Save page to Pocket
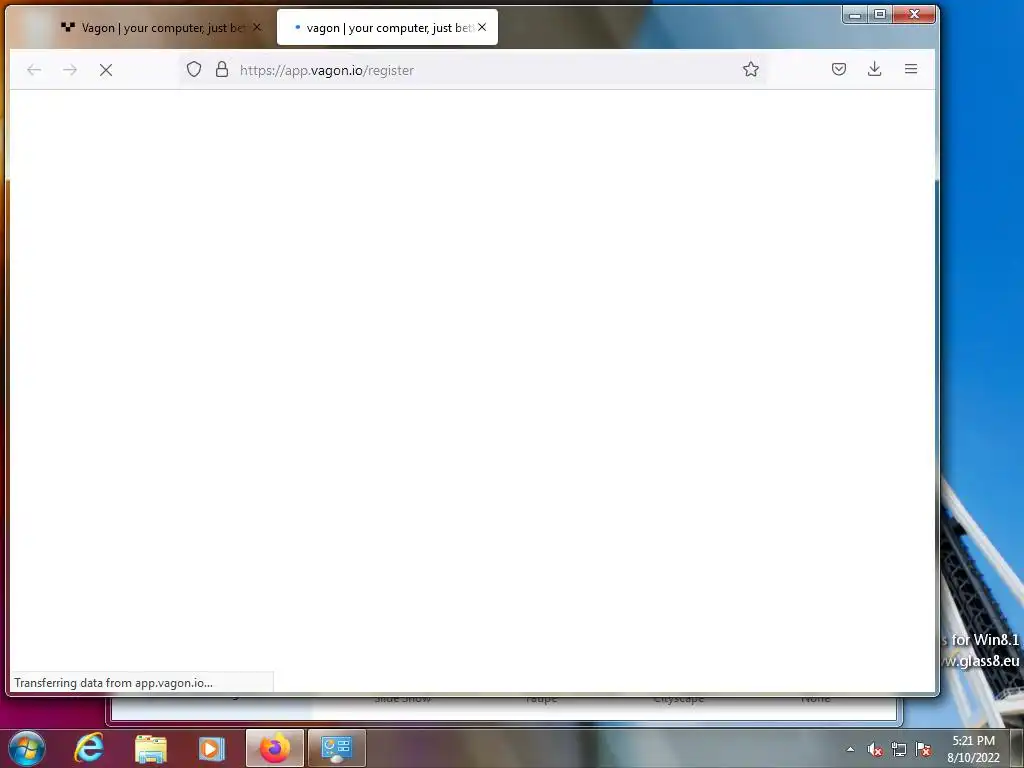 (839, 69)
